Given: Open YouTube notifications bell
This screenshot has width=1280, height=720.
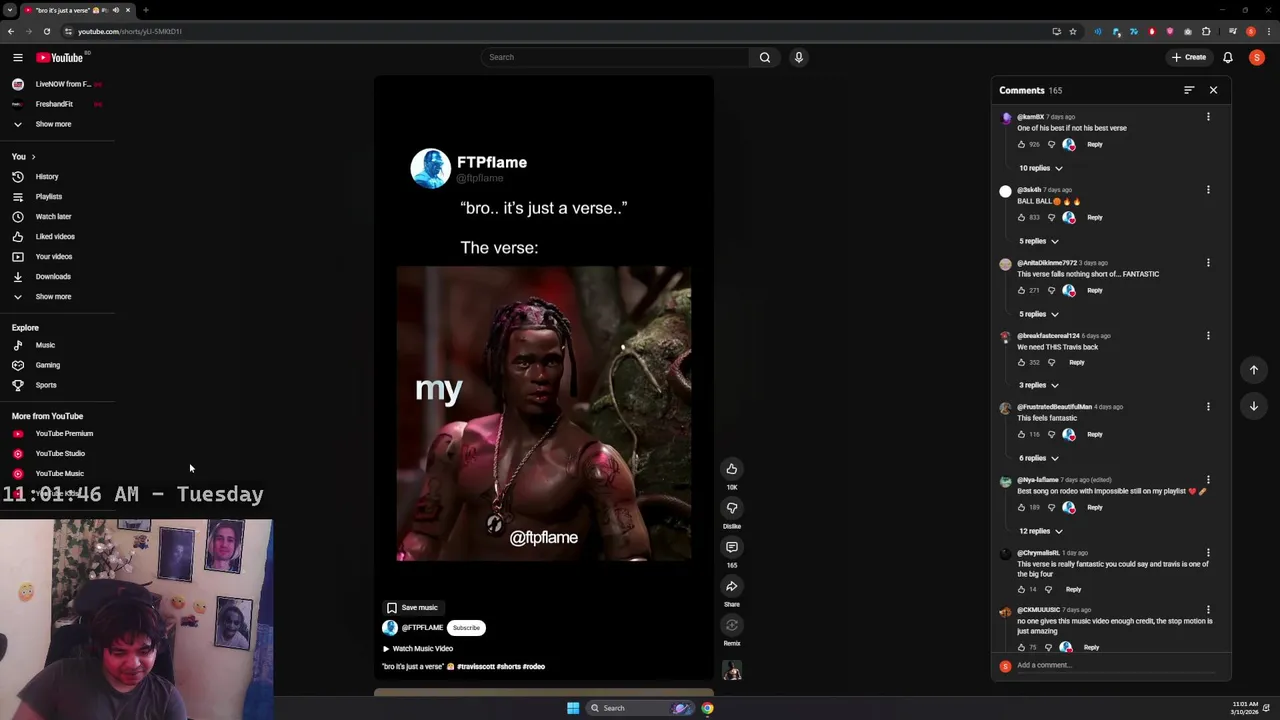Looking at the screenshot, I should coord(1228,58).
